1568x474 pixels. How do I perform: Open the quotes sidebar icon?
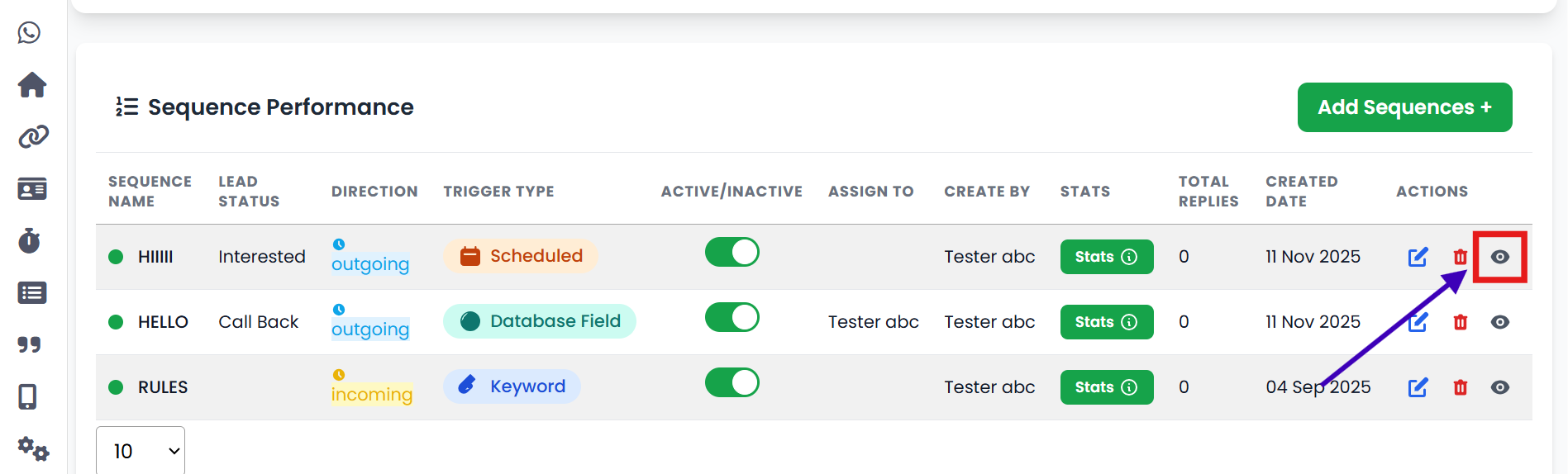(x=30, y=344)
